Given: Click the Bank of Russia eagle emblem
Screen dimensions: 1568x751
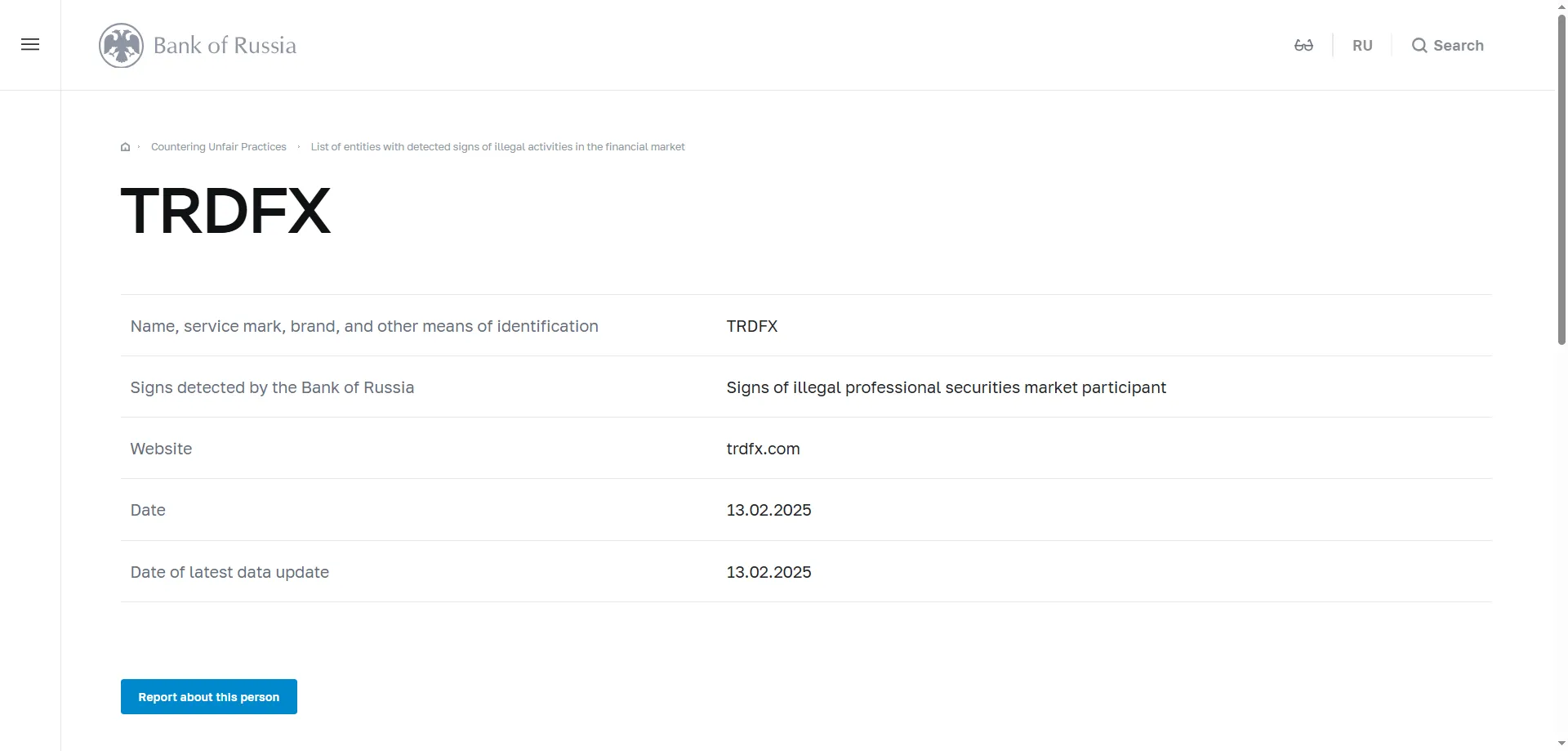Looking at the screenshot, I should click(121, 45).
